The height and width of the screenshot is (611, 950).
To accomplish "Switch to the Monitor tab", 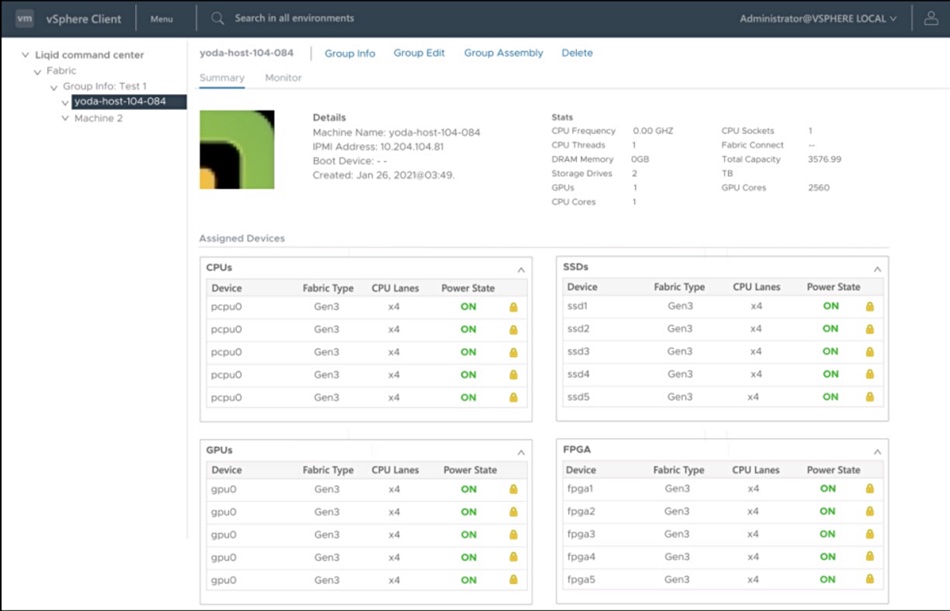I will pyautogui.click(x=283, y=78).
